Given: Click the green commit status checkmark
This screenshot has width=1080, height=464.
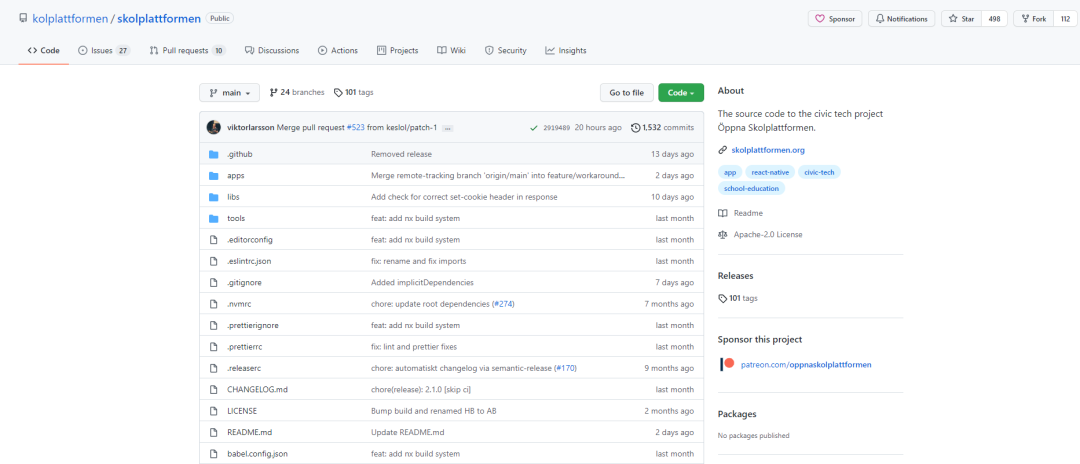Looking at the screenshot, I should [534, 127].
